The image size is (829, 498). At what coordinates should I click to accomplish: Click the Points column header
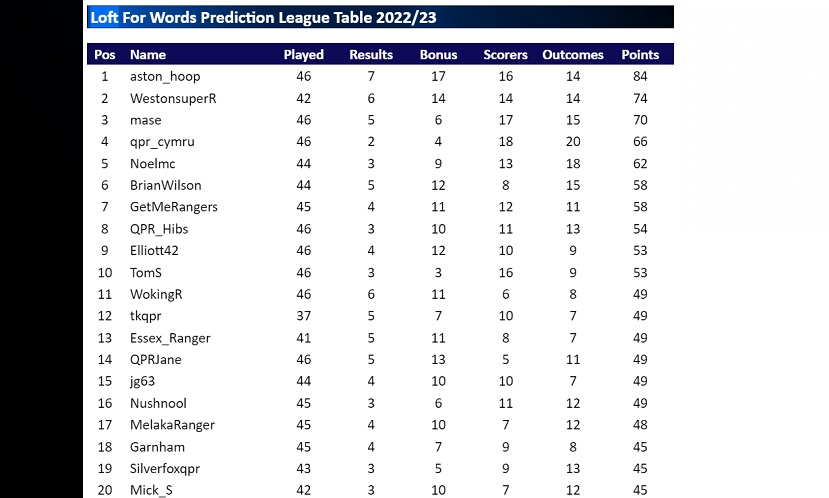640,55
